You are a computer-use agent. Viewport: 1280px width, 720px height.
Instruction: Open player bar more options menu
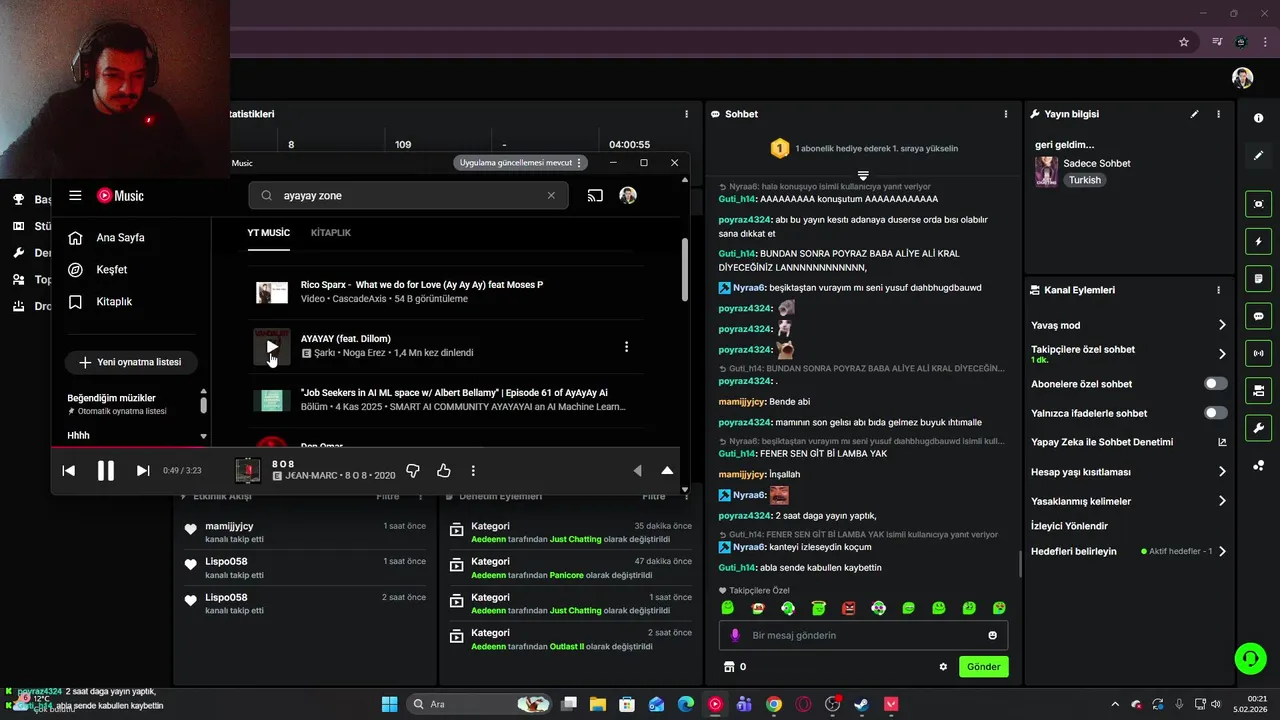[x=473, y=471]
